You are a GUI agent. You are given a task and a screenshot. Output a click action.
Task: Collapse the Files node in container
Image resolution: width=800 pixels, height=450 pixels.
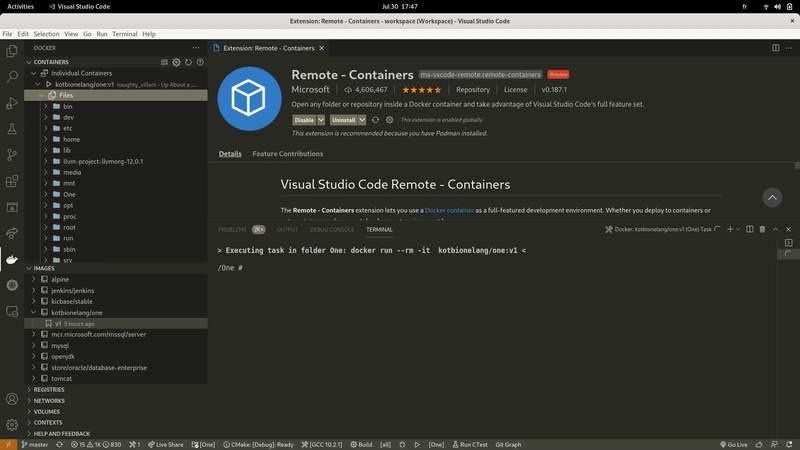(x=41, y=95)
